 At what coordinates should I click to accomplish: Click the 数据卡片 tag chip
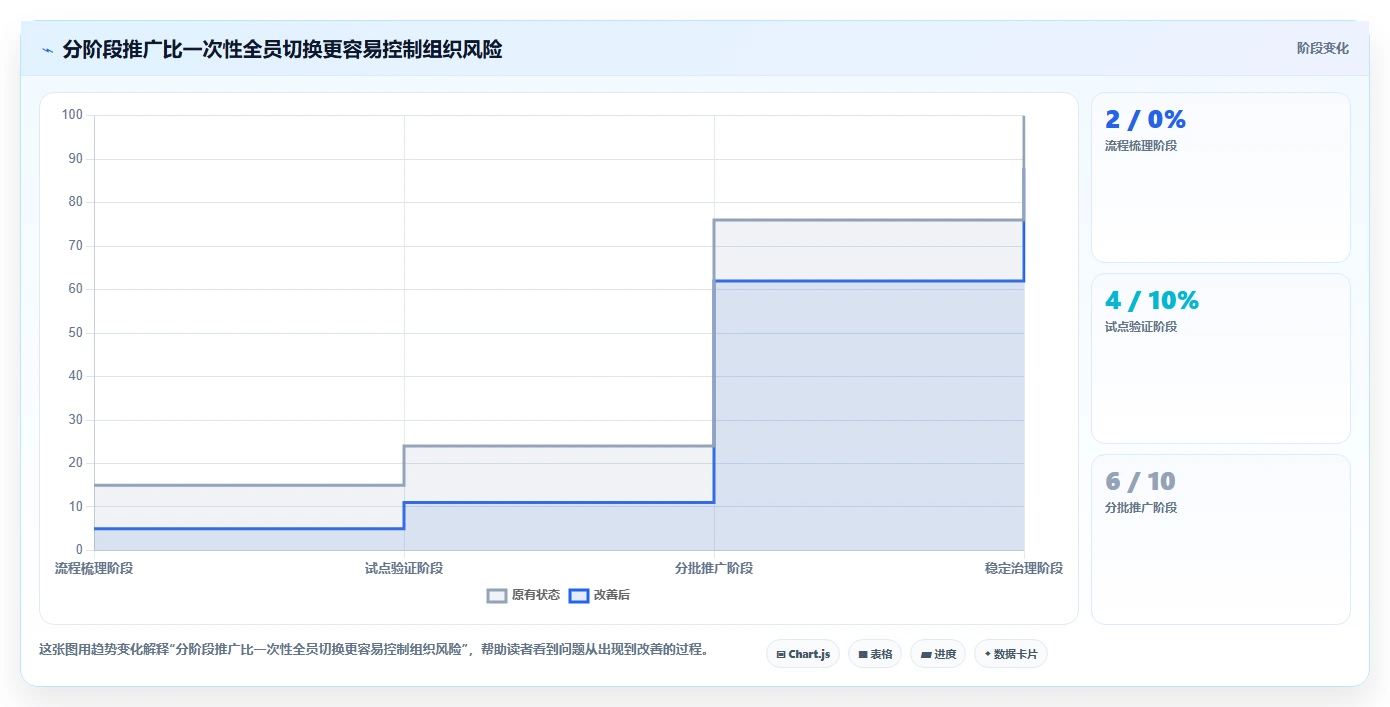click(1011, 654)
